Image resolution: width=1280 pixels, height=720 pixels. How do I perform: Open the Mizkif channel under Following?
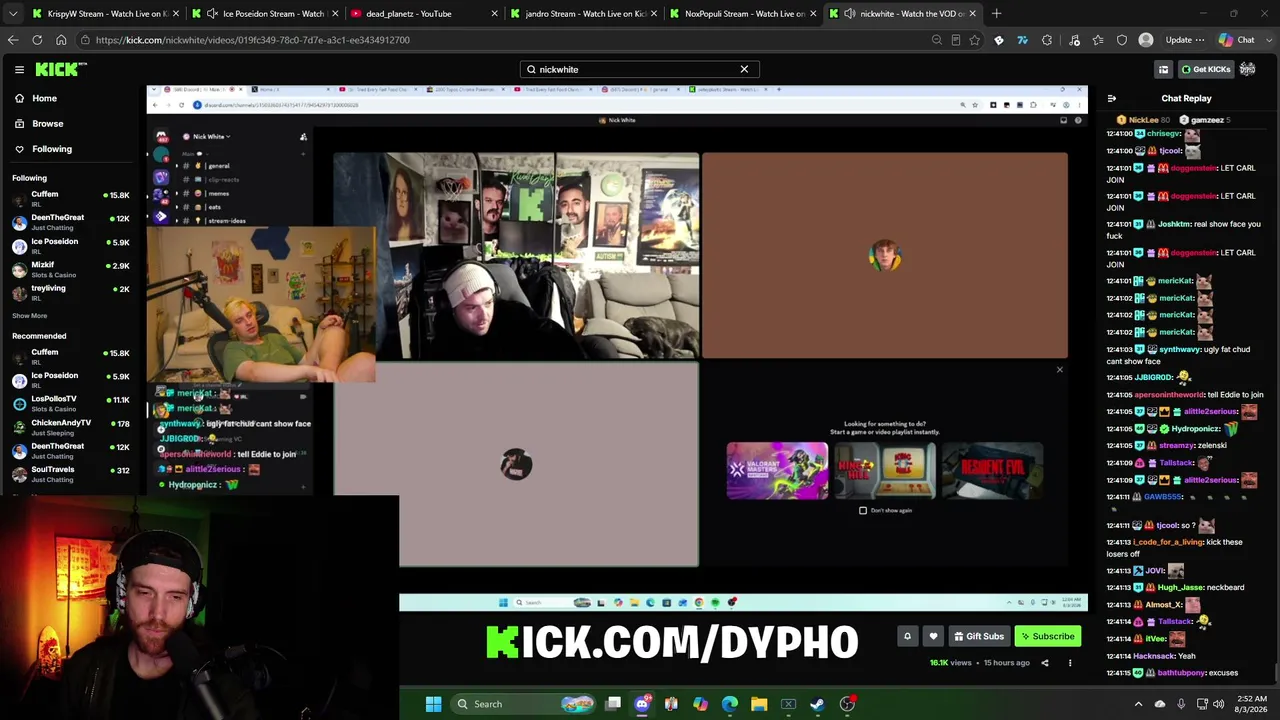tap(70, 269)
